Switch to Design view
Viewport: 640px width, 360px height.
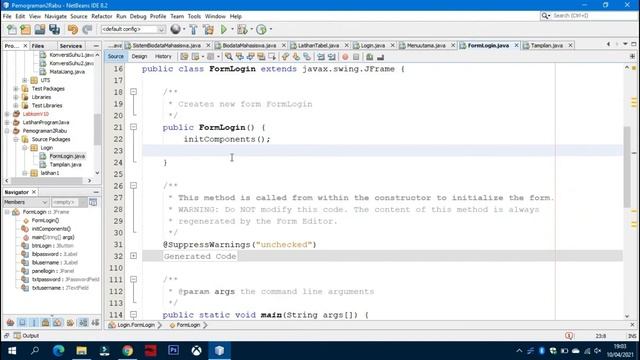(x=139, y=57)
